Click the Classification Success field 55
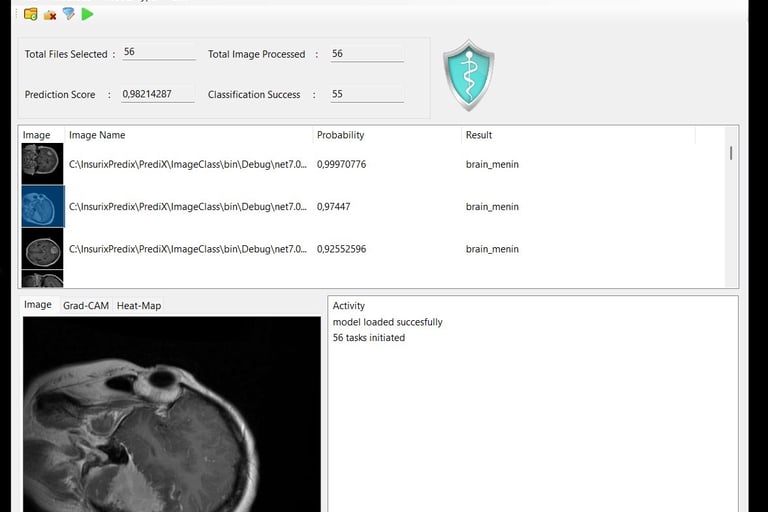The width and height of the screenshot is (768, 512). (x=367, y=94)
